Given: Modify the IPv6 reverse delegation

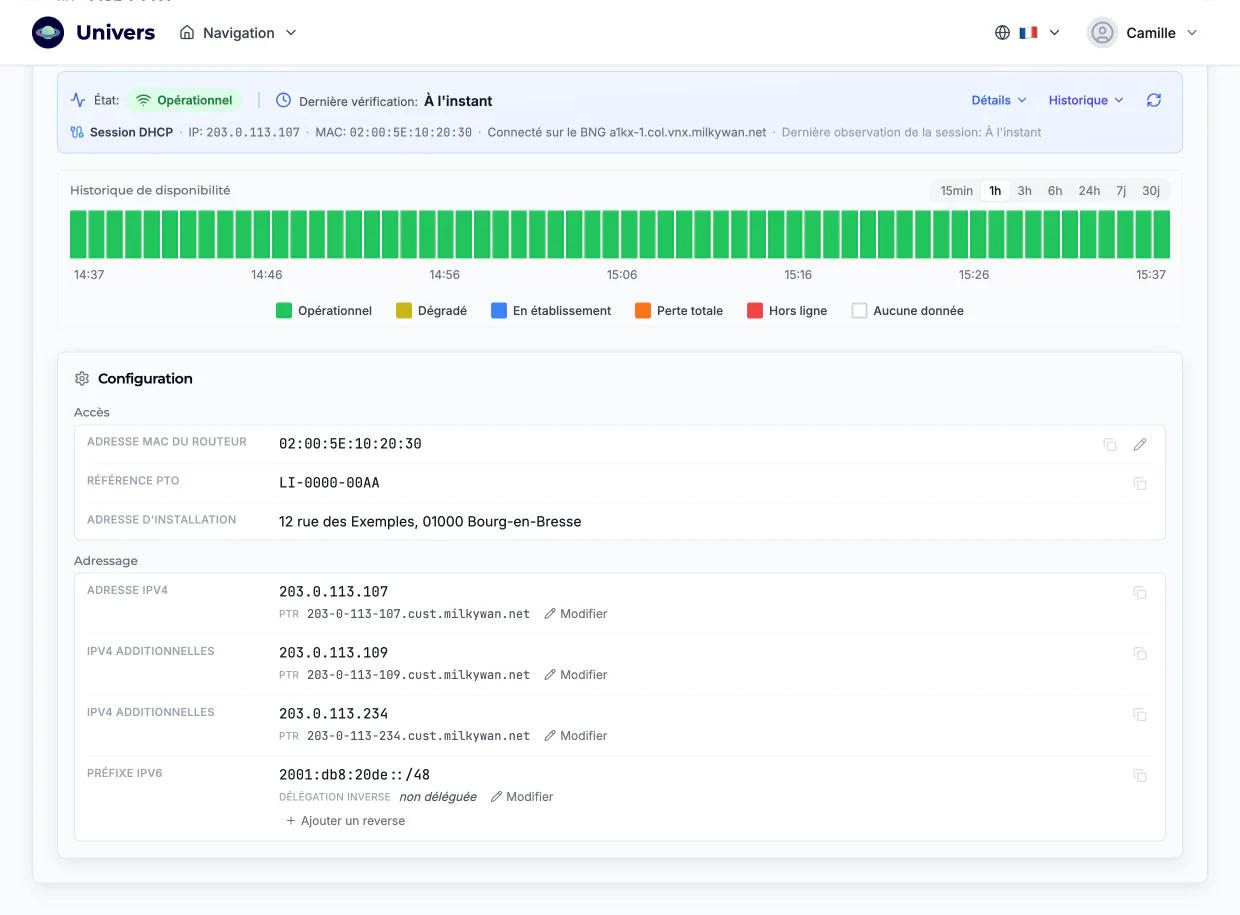Looking at the screenshot, I should (522, 797).
